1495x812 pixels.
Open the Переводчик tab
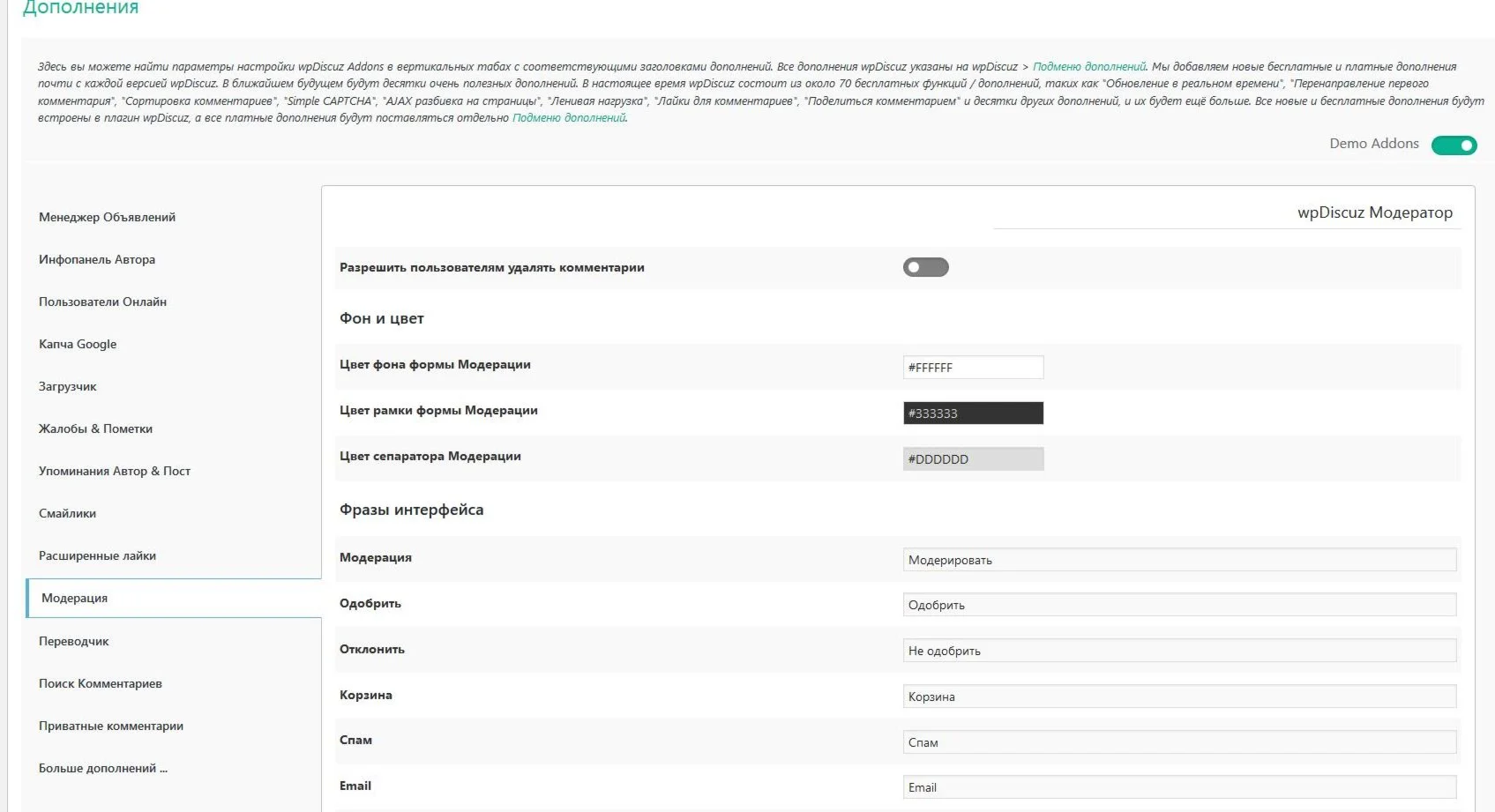coord(74,641)
